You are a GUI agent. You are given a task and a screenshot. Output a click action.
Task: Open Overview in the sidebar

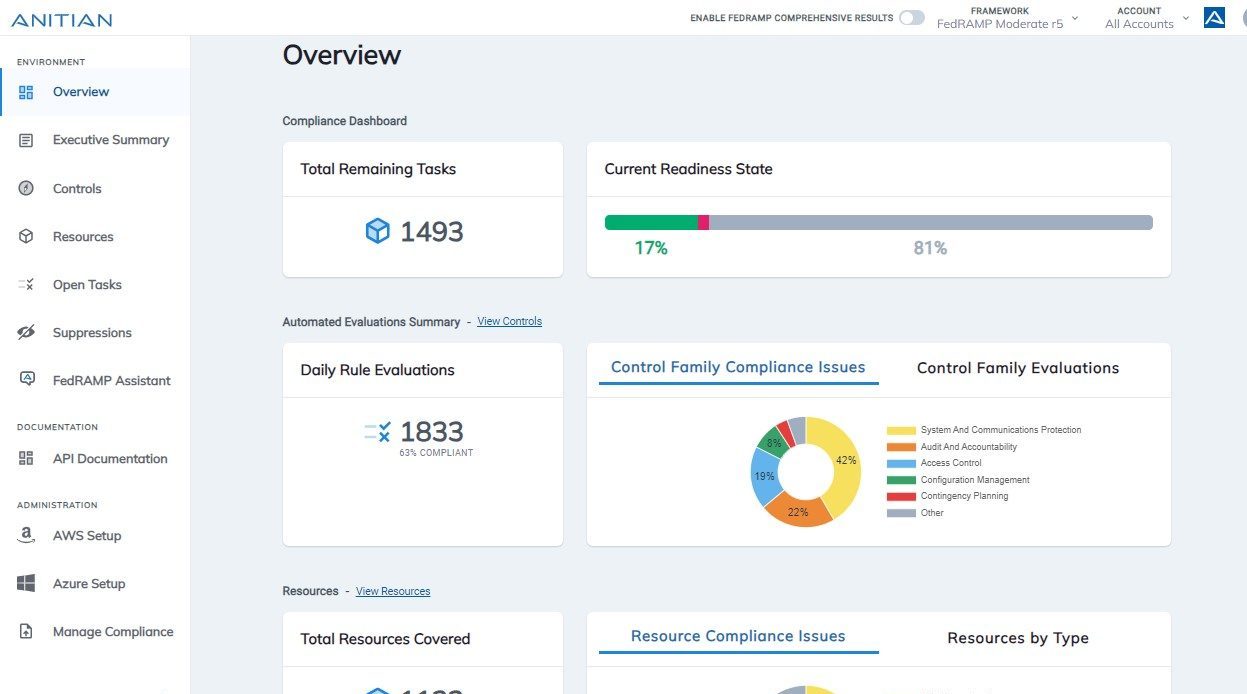point(95,92)
